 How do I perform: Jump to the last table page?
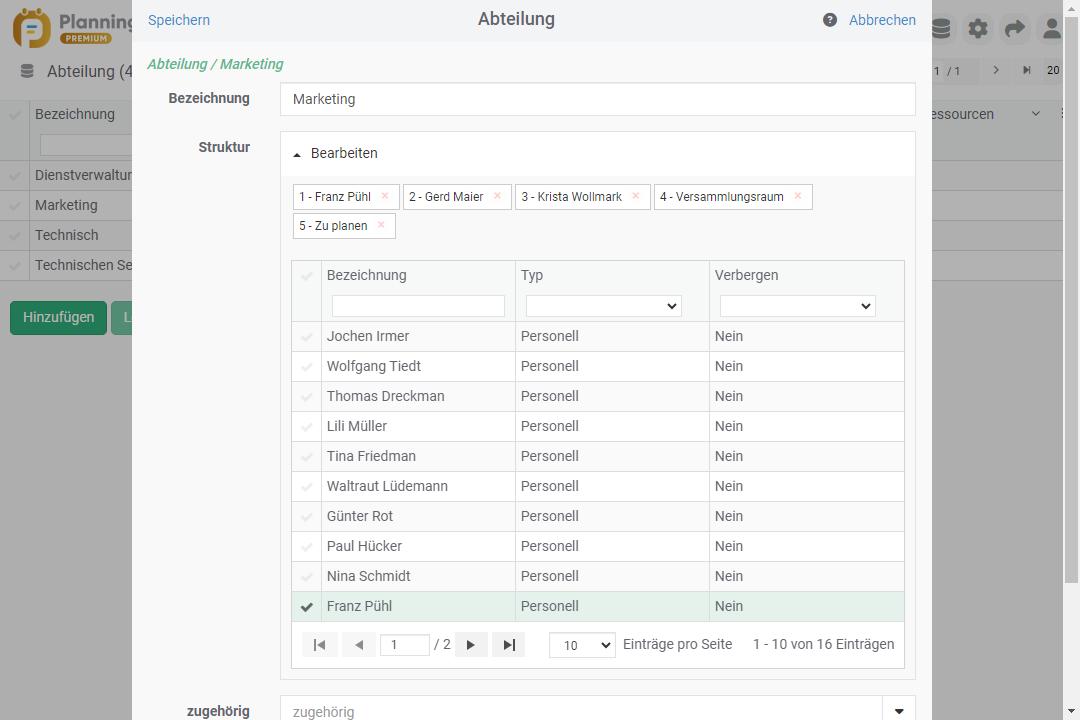click(x=508, y=645)
